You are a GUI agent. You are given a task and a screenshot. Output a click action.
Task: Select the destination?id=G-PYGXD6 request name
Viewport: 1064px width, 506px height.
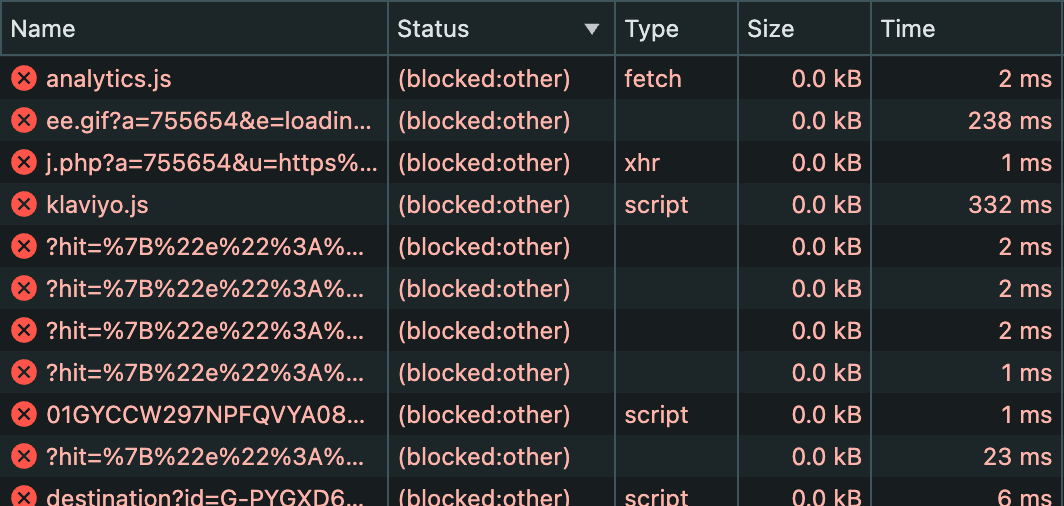click(206, 497)
